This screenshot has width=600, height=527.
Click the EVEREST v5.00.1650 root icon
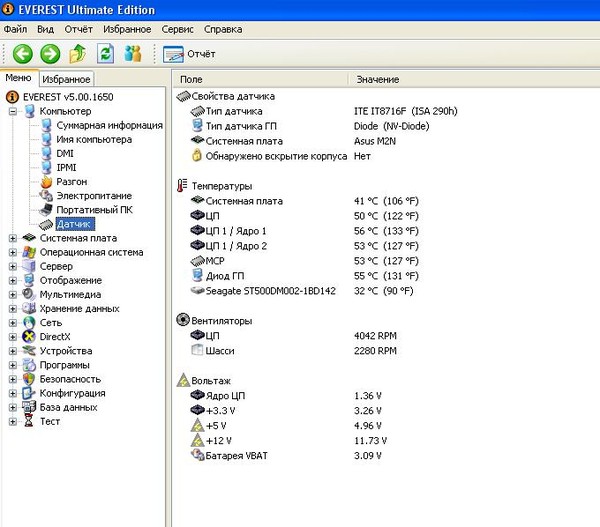click(x=12, y=97)
